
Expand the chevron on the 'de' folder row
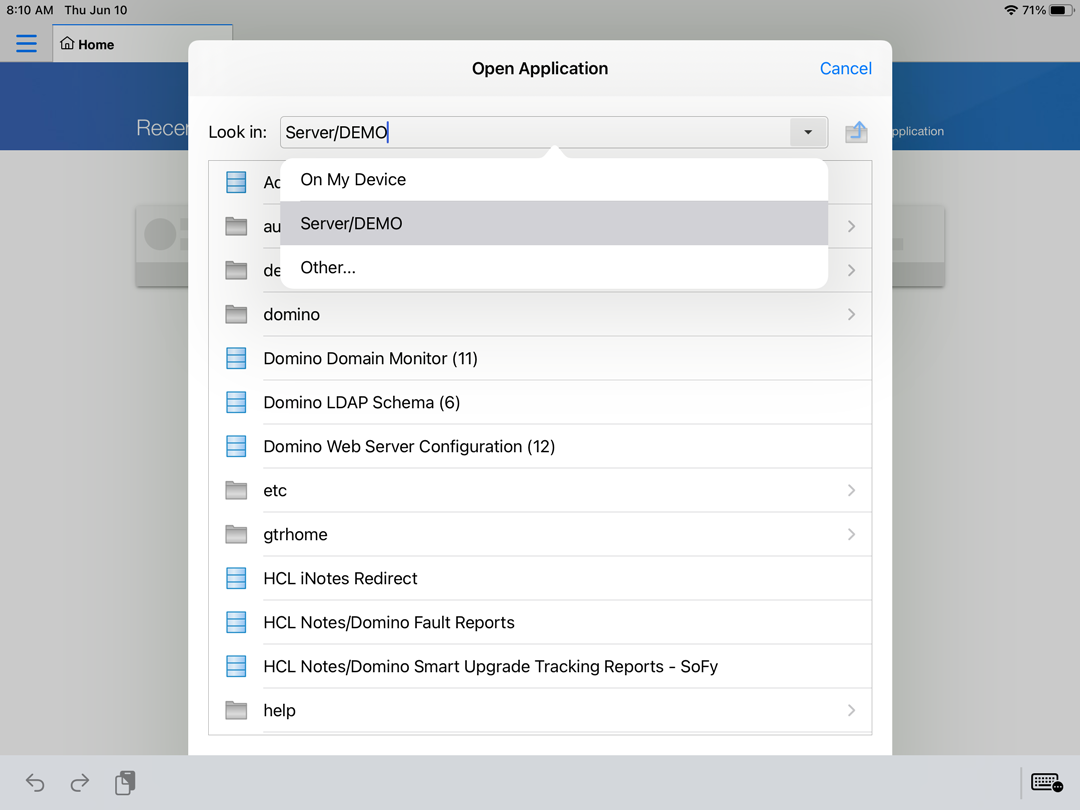(851, 270)
